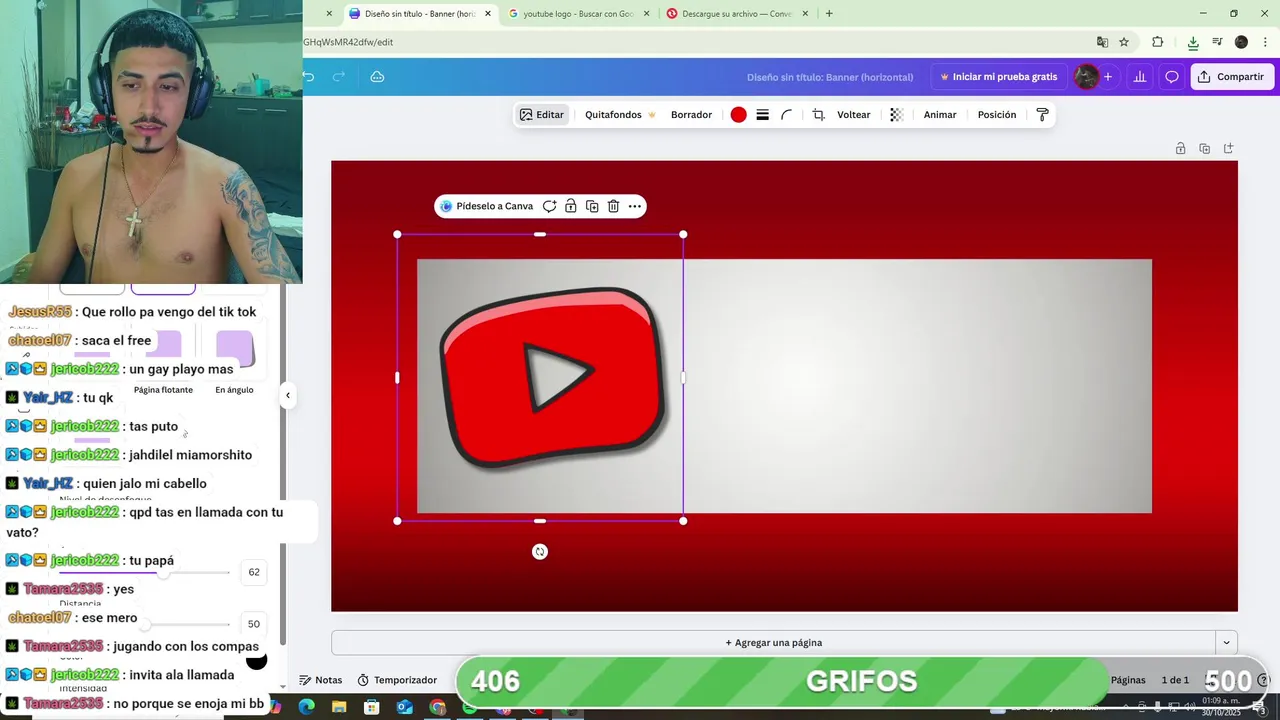The image size is (1280, 720).
Task: Click the design title field in header
Action: [x=830, y=77]
